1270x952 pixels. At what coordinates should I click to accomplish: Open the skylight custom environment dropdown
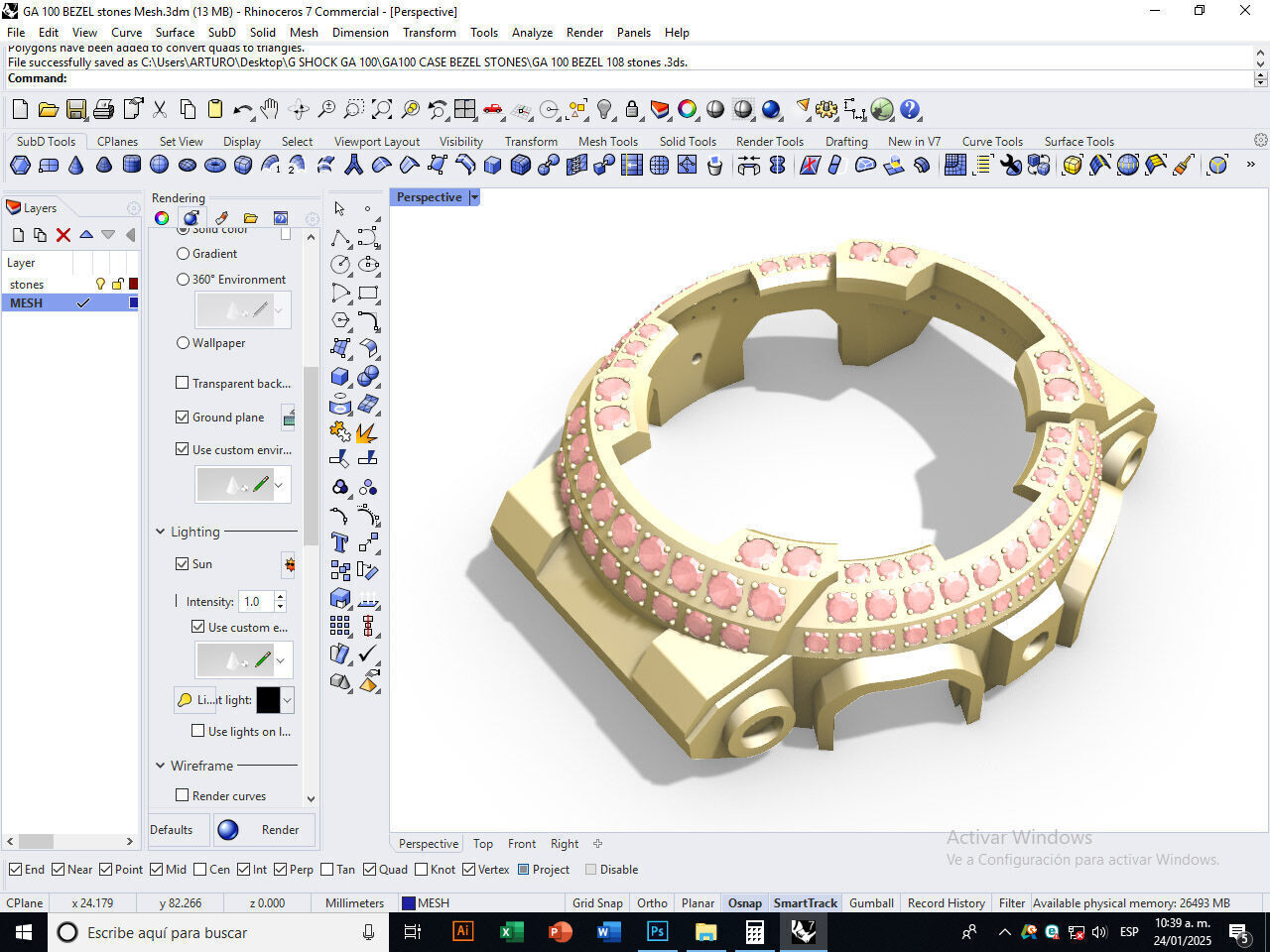click(x=279, y=659)
